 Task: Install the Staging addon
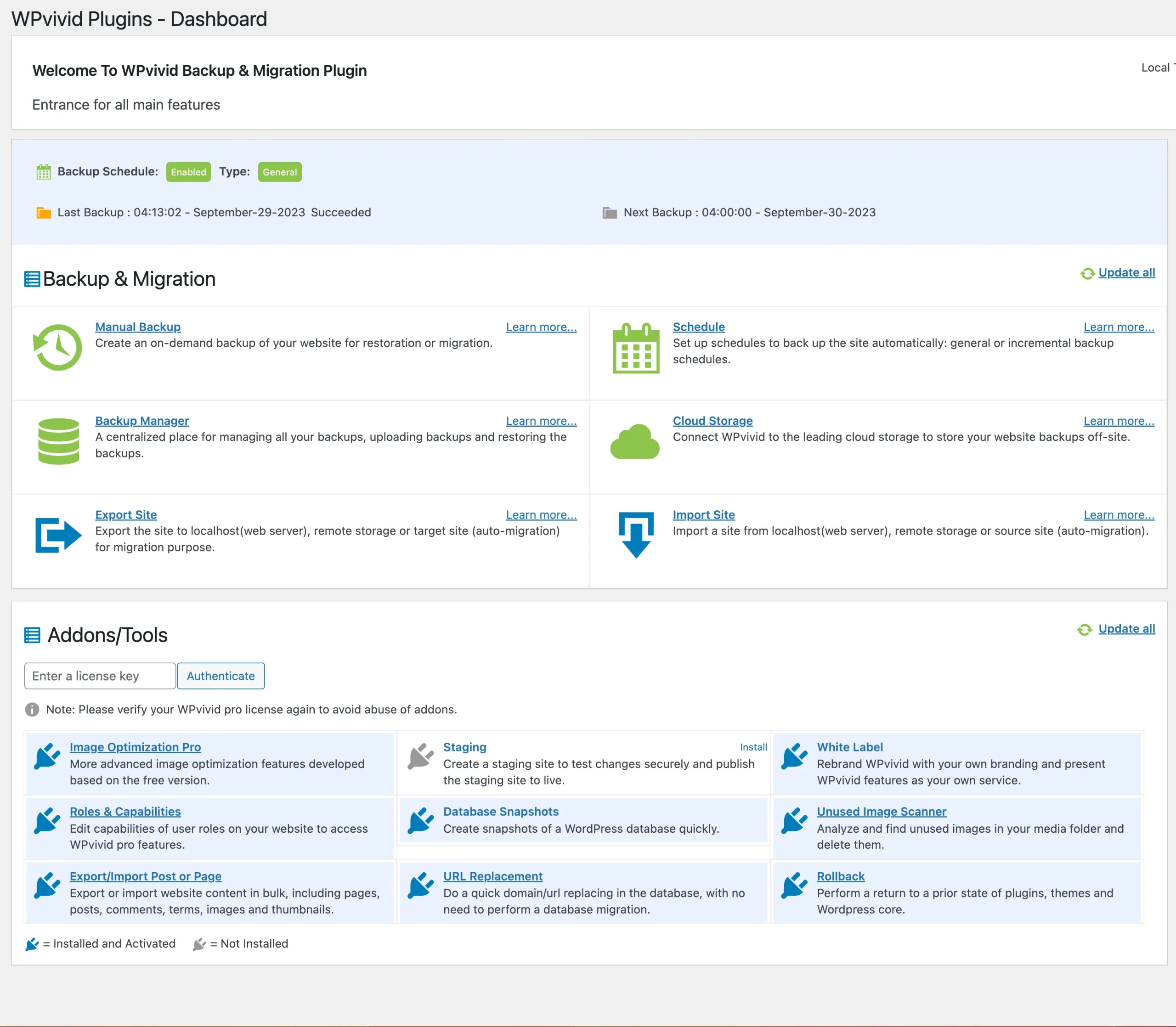[x=754, y=747]
